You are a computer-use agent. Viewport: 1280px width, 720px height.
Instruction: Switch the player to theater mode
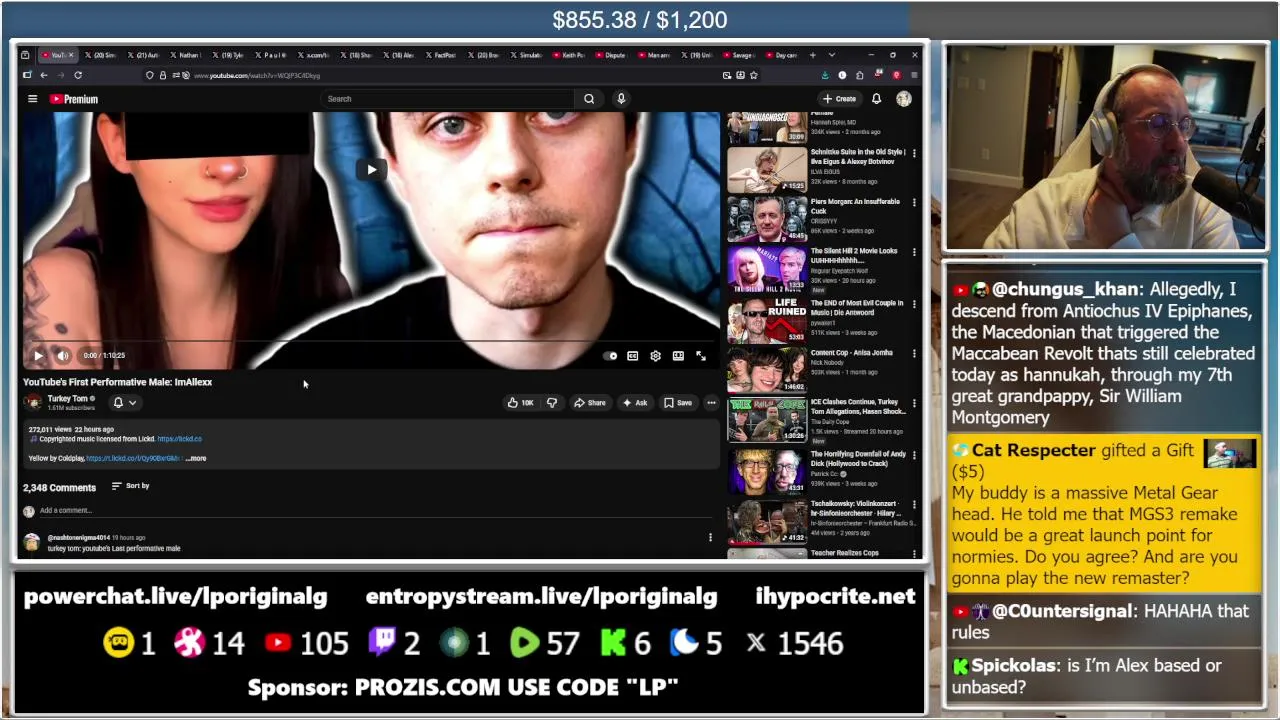pyautogui.click(x=678, y=356)
